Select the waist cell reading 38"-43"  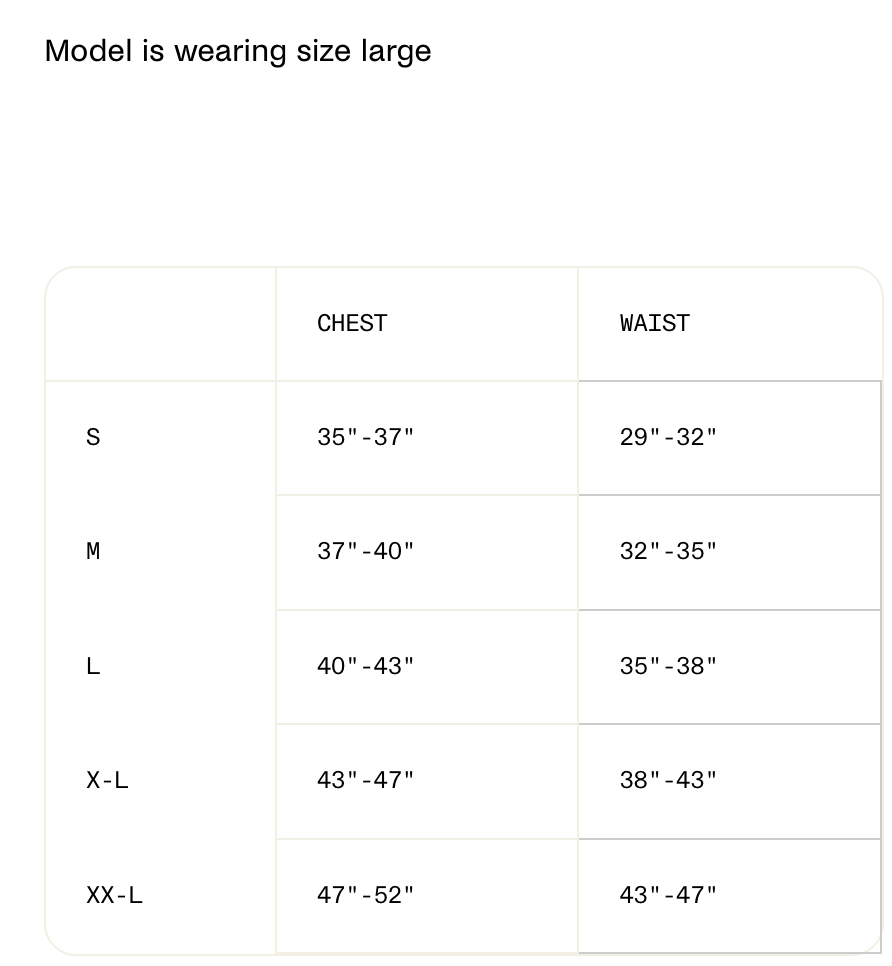pos(730,781)
